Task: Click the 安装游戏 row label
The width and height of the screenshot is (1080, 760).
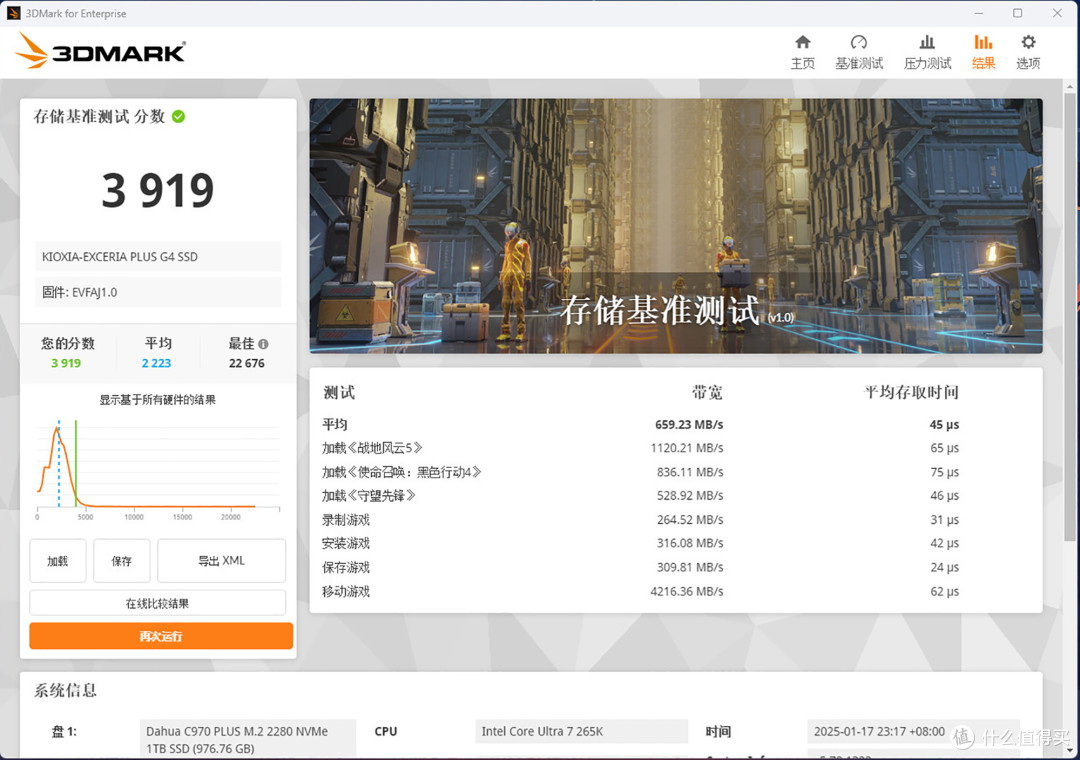Action: (346, 543)
